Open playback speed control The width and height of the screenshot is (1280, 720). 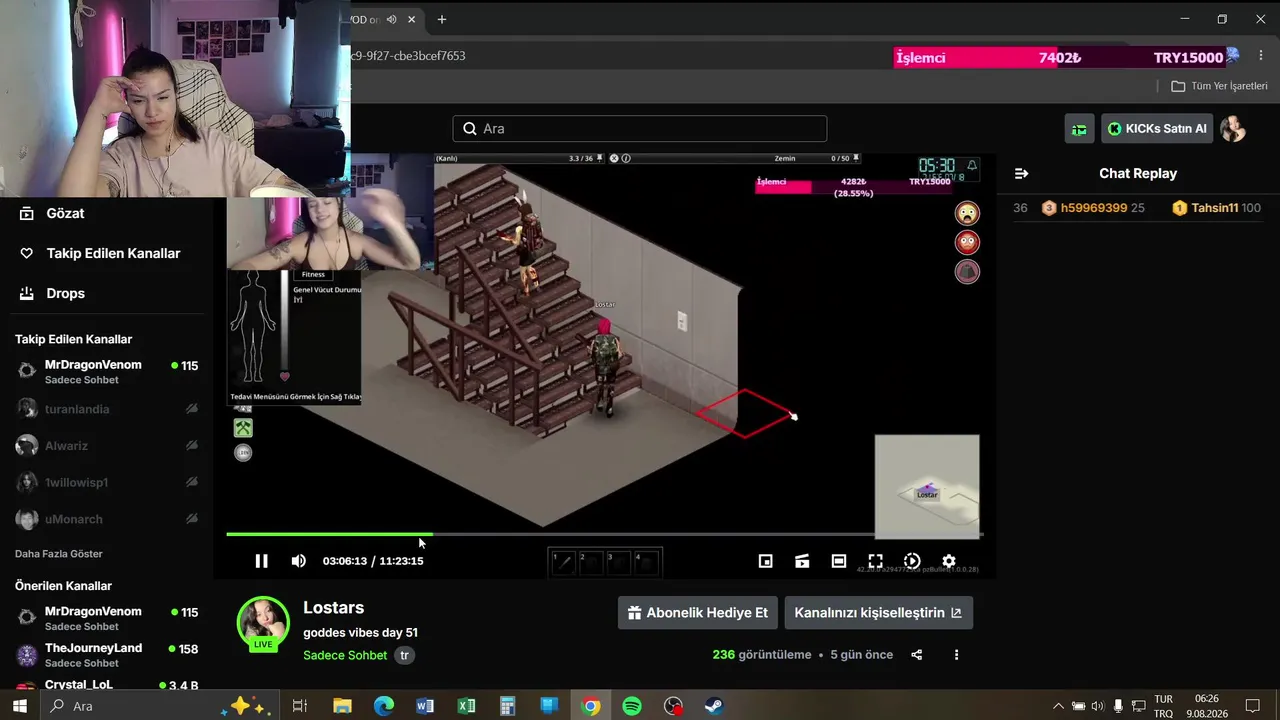912,561
